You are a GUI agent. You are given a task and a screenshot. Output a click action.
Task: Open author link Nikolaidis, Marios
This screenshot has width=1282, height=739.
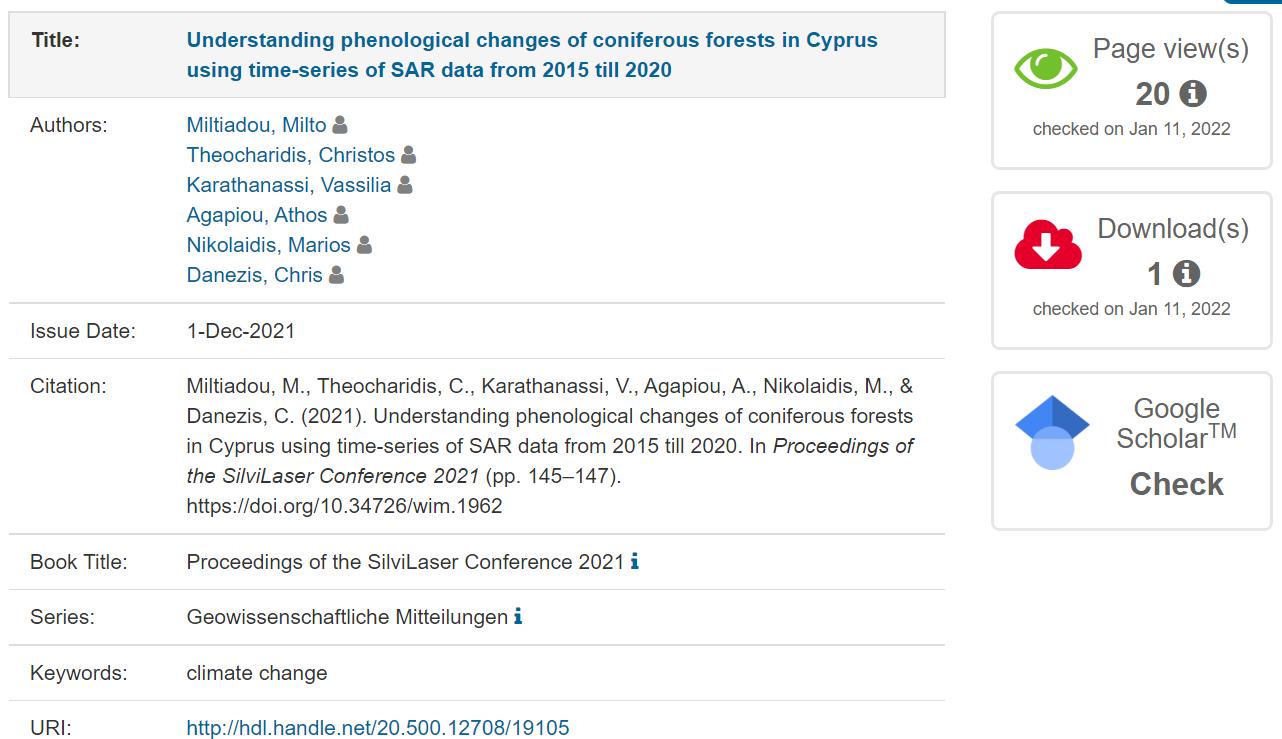[x=268, y=245]
